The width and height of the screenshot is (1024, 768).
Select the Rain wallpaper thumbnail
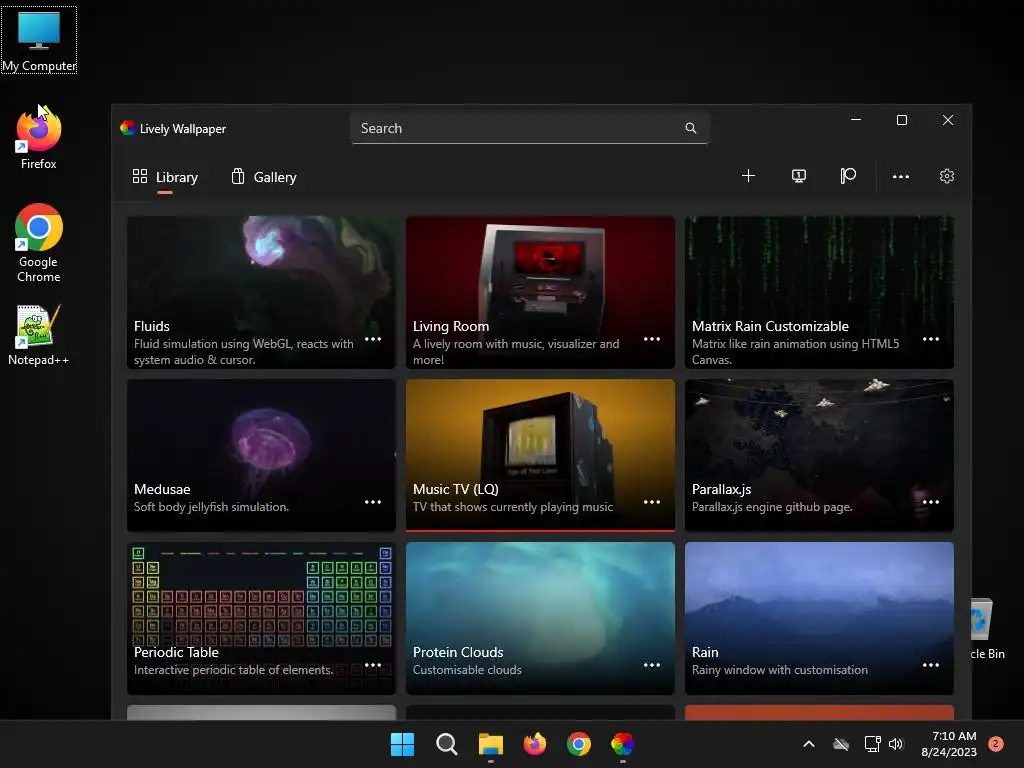pyautogui.click(x=819, y=618)
